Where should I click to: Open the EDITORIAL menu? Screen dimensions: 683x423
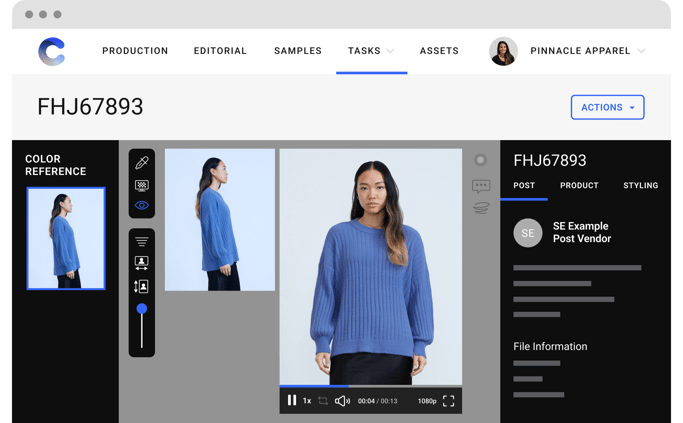coord(220,51)
